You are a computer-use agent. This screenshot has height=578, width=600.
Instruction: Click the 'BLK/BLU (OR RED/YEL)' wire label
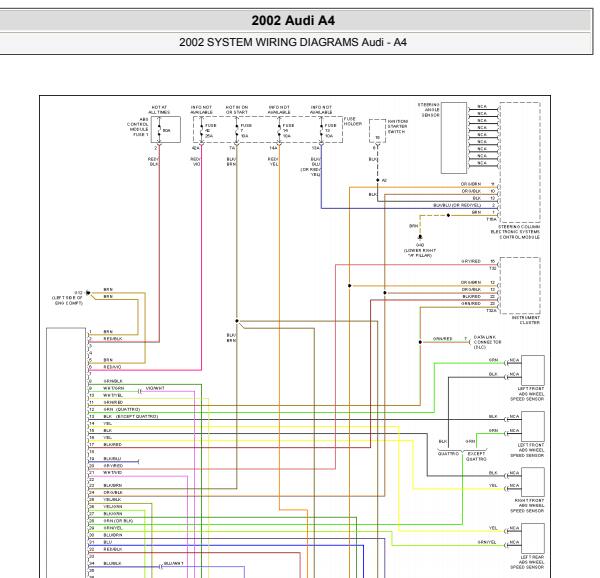pos(457,205)
